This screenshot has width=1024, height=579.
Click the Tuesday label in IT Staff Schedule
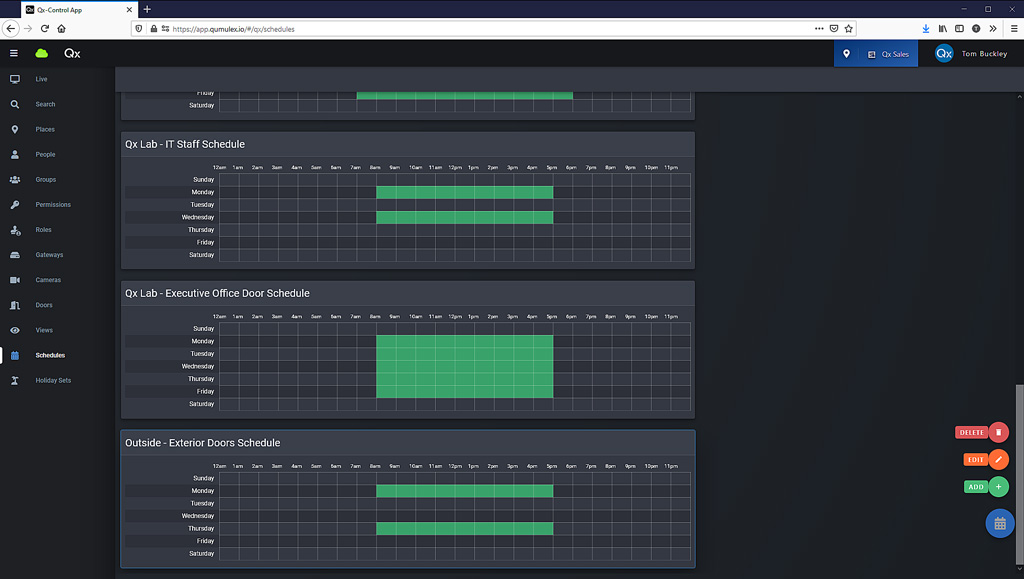[x=202, y=205]
